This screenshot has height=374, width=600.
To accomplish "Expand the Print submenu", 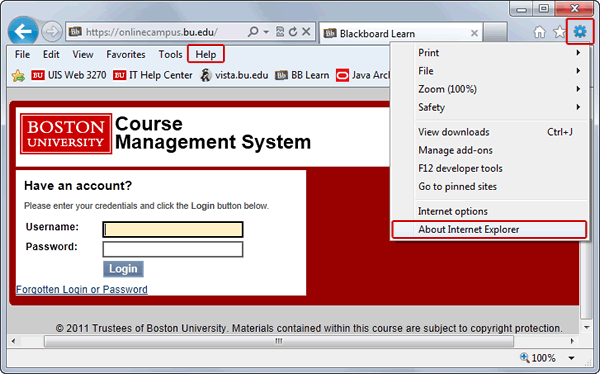I will tap(489, 53).
